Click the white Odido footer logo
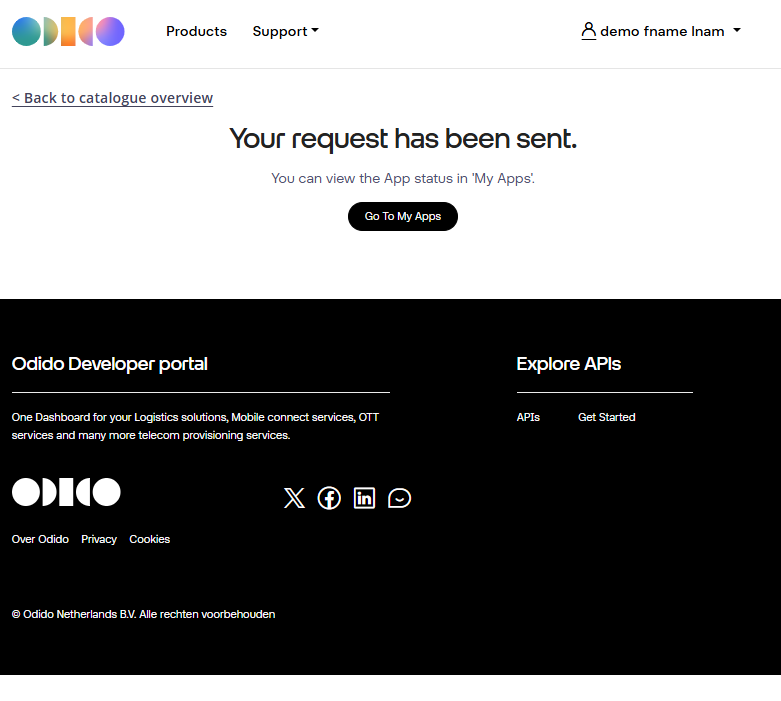This screenshot has height=701, width=781. 66,492
